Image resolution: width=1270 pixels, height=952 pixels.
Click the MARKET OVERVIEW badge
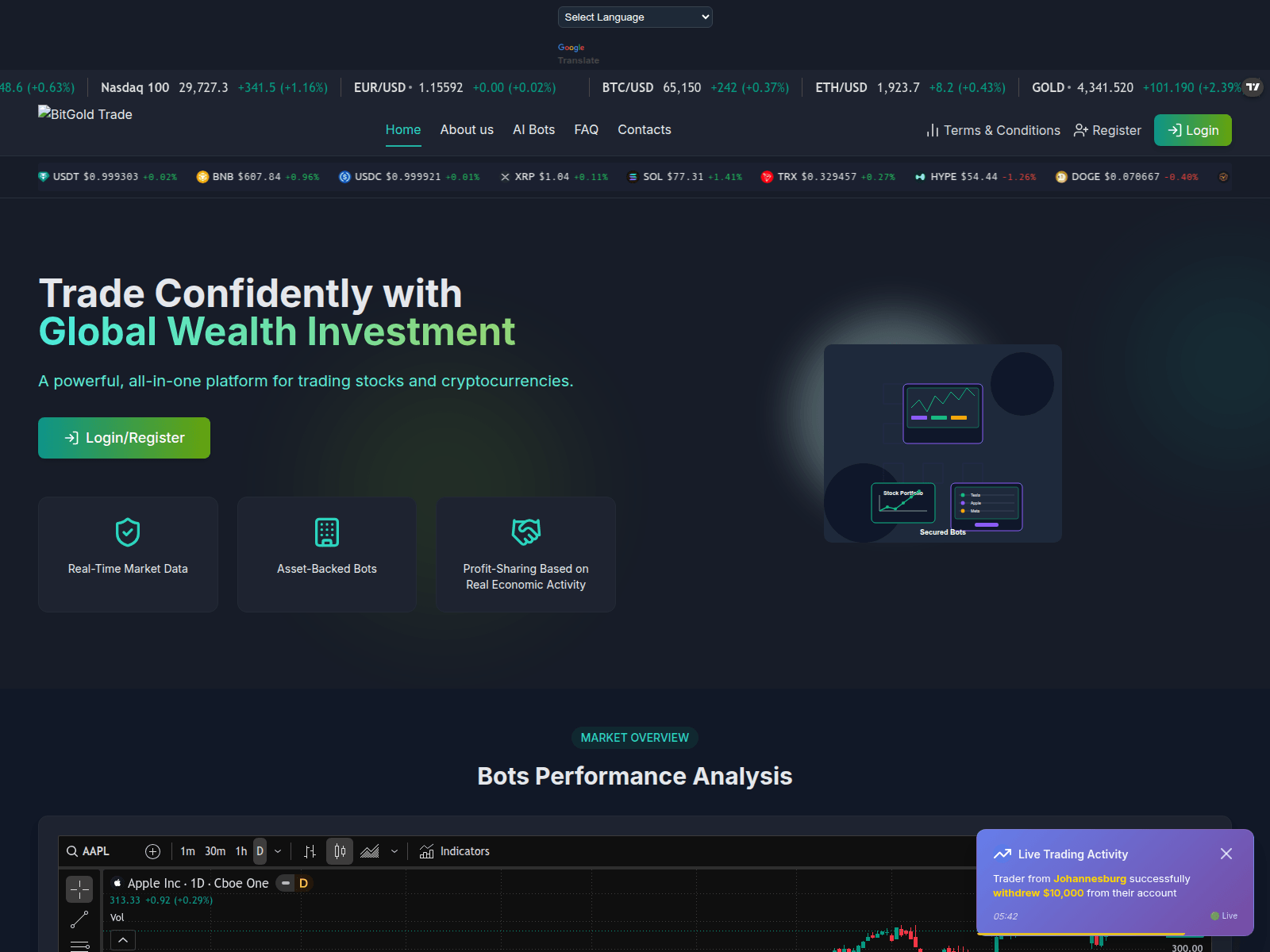pos(635,738)
